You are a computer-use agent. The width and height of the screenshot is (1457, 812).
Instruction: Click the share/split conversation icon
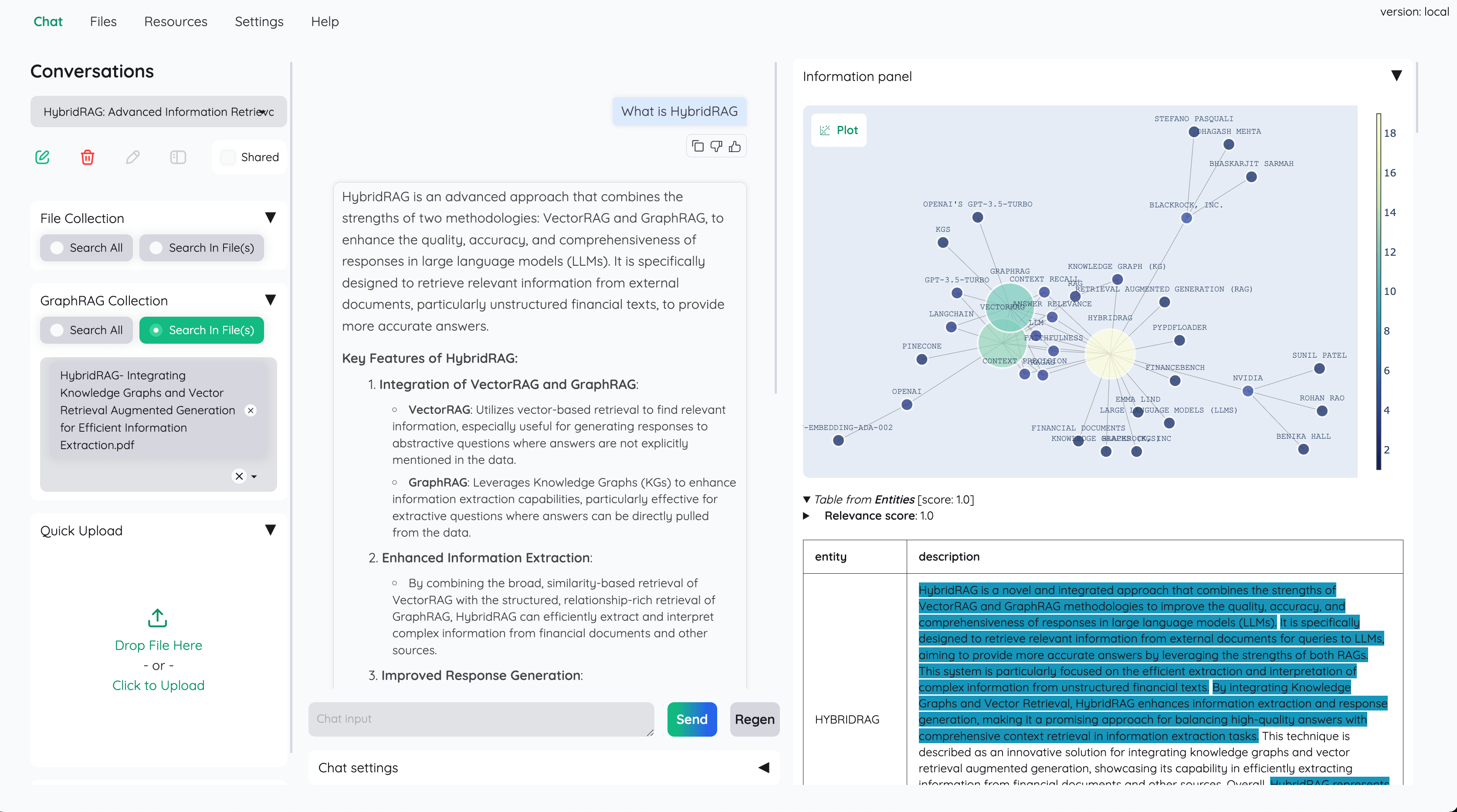[x=177, y=157]
